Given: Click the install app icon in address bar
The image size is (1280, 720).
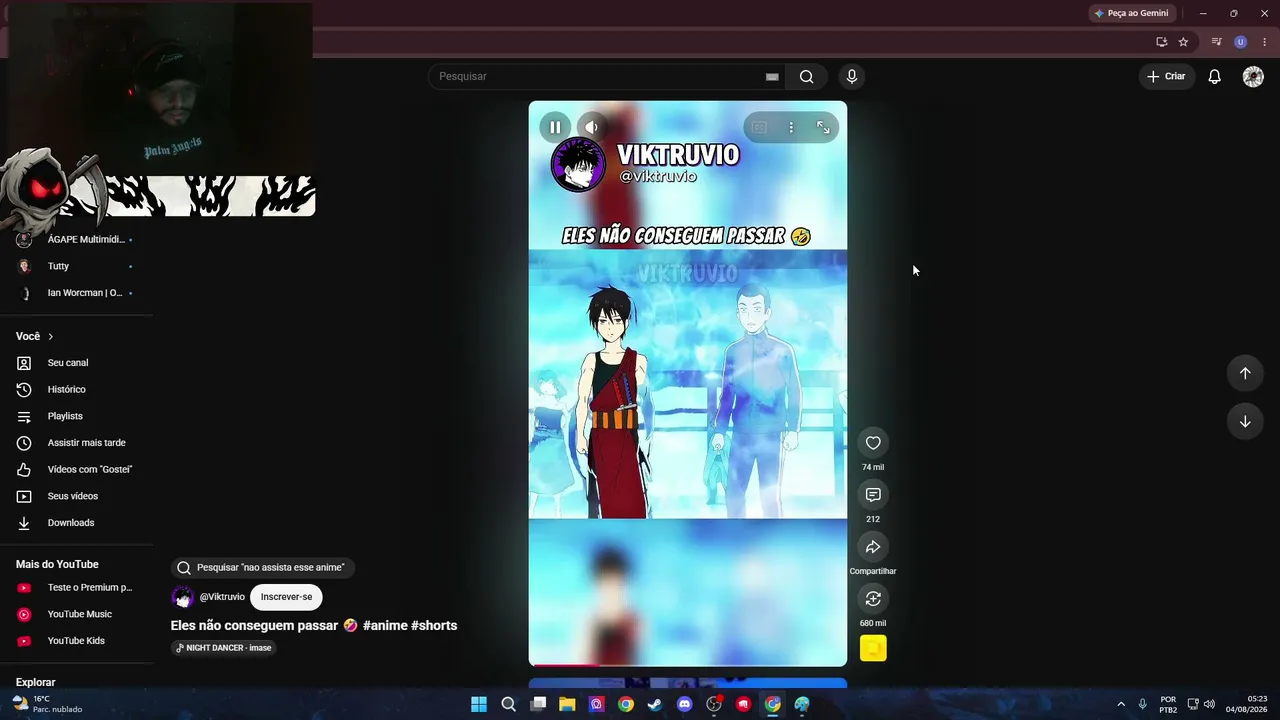Looking at the screenshot, I should coord(1161,42).
